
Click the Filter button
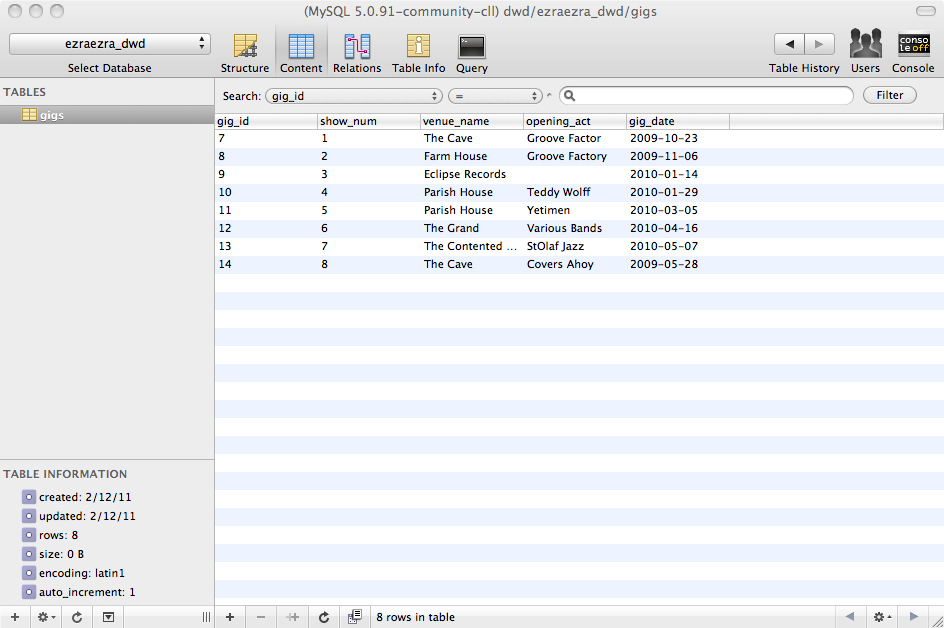(890, 95)
